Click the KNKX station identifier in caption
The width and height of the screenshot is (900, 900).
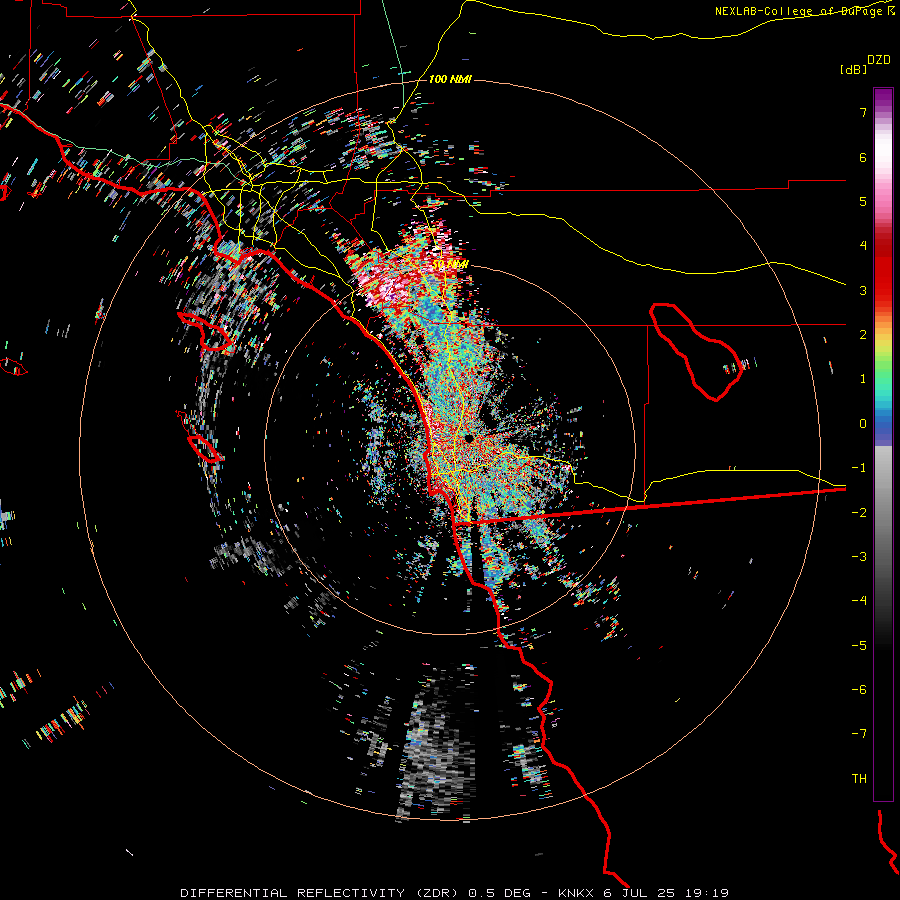(x=576, y=893)
